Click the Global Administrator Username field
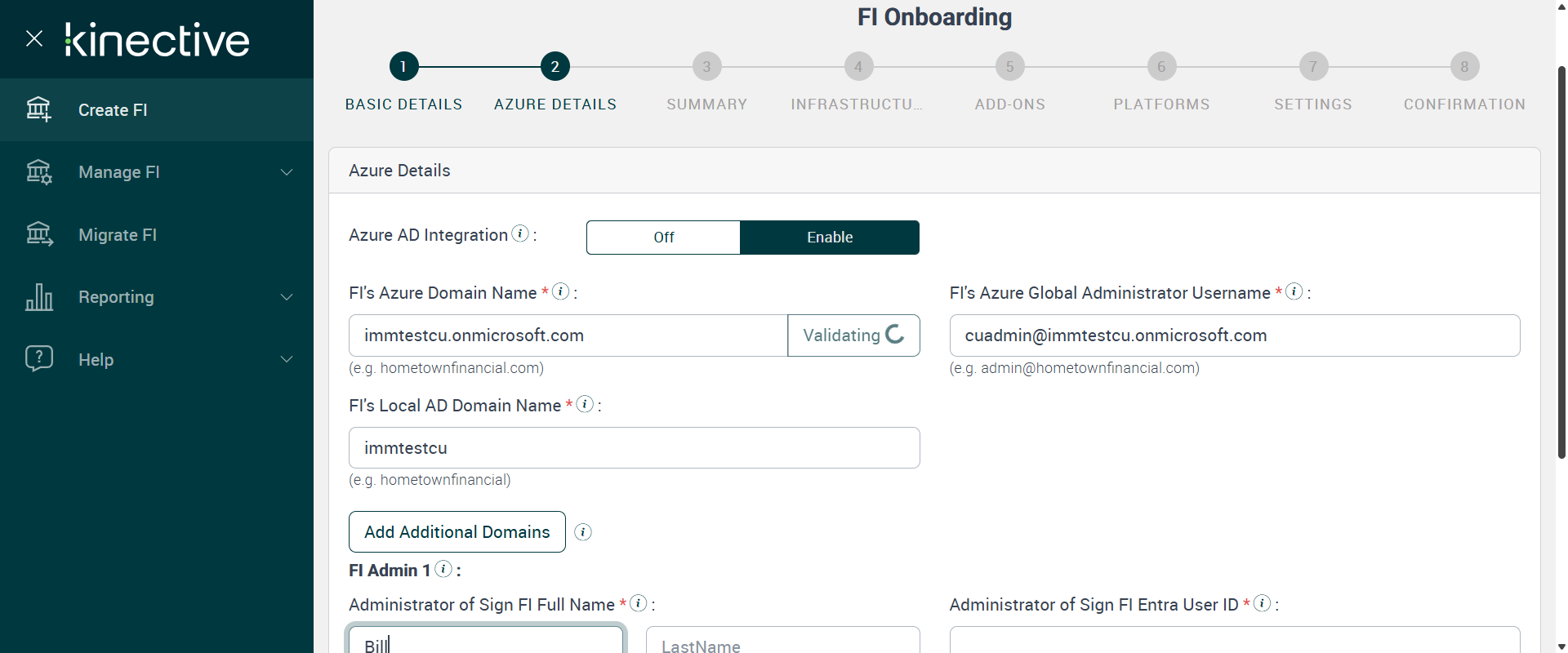This screenshot has height=653, width=1568. click(1234, 335)
